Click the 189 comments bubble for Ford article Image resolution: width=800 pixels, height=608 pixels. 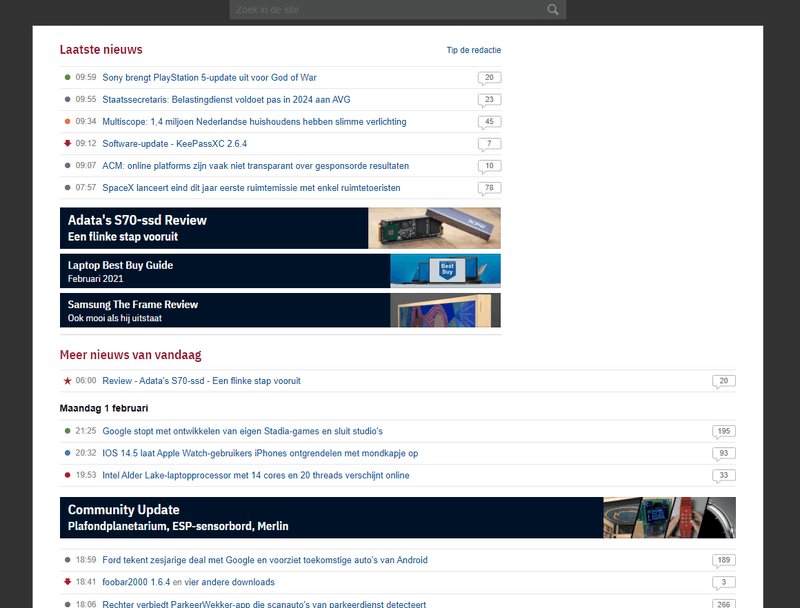click(723, 561)
